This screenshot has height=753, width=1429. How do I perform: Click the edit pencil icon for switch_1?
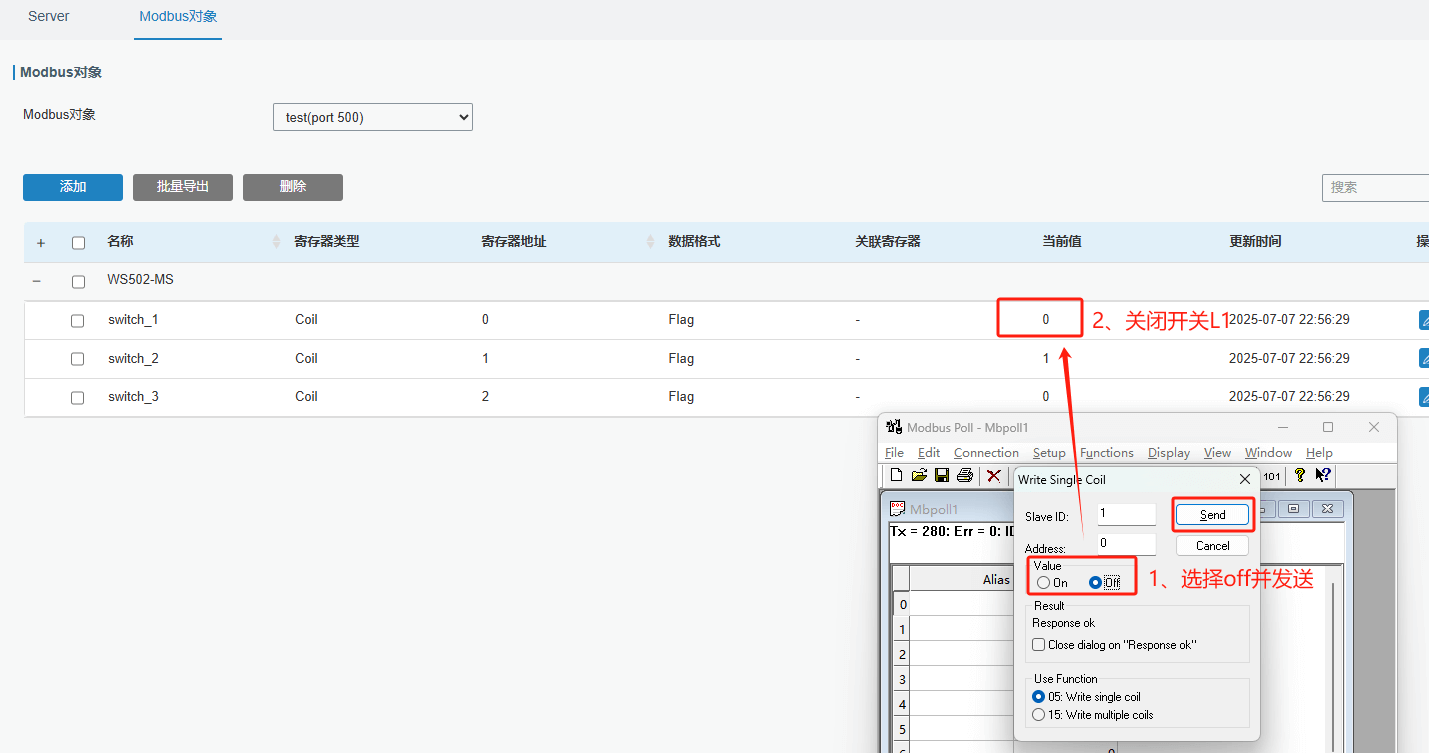coord(1424,320)
